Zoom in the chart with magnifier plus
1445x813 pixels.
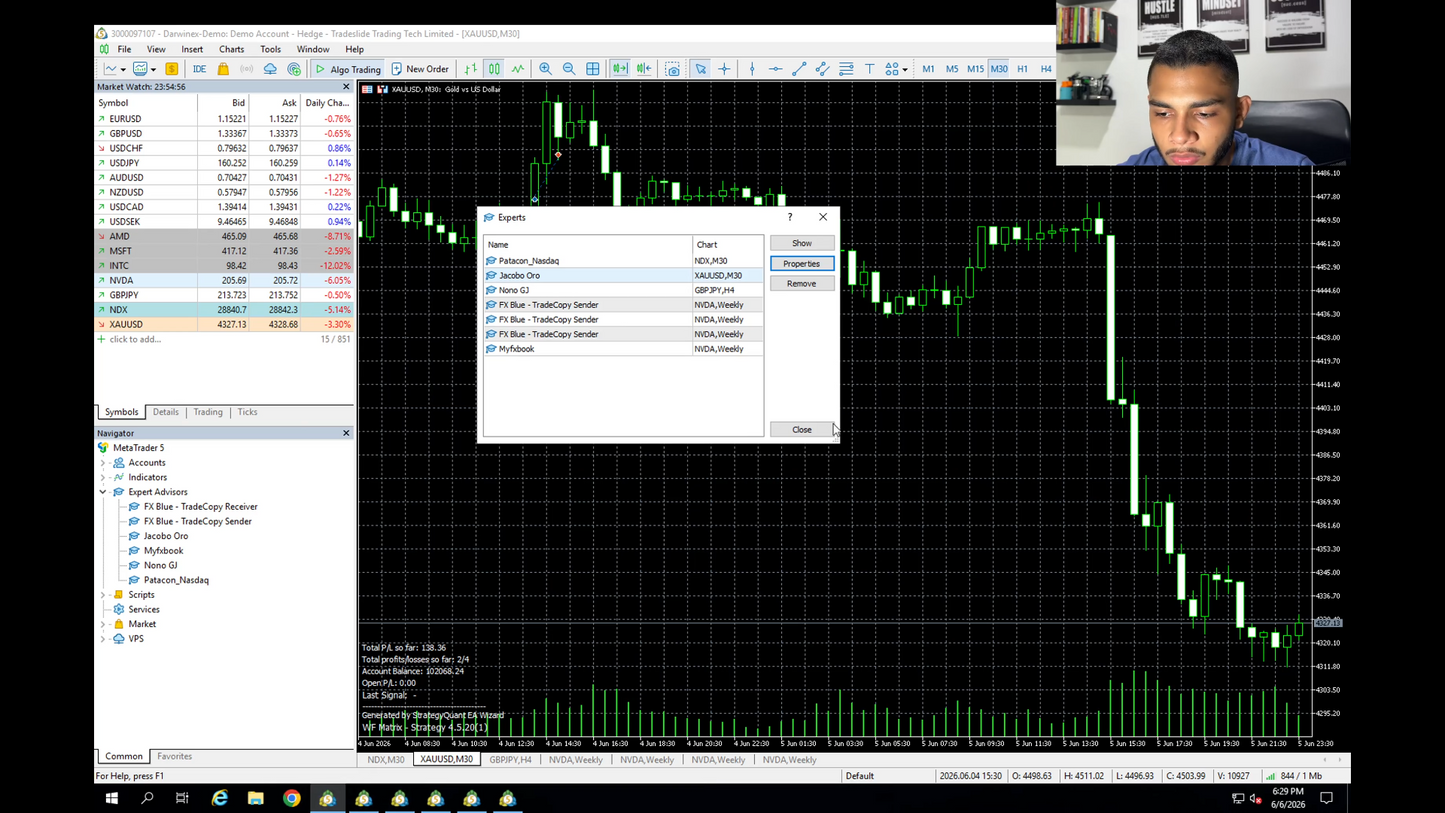point(545,69)
